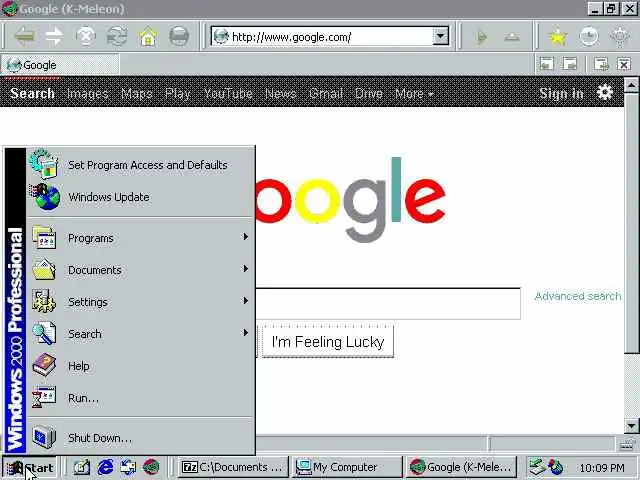Screen dimensions: 640x480
Task: Open Images in Google navigation bar
Action: [x=88, y=93]
